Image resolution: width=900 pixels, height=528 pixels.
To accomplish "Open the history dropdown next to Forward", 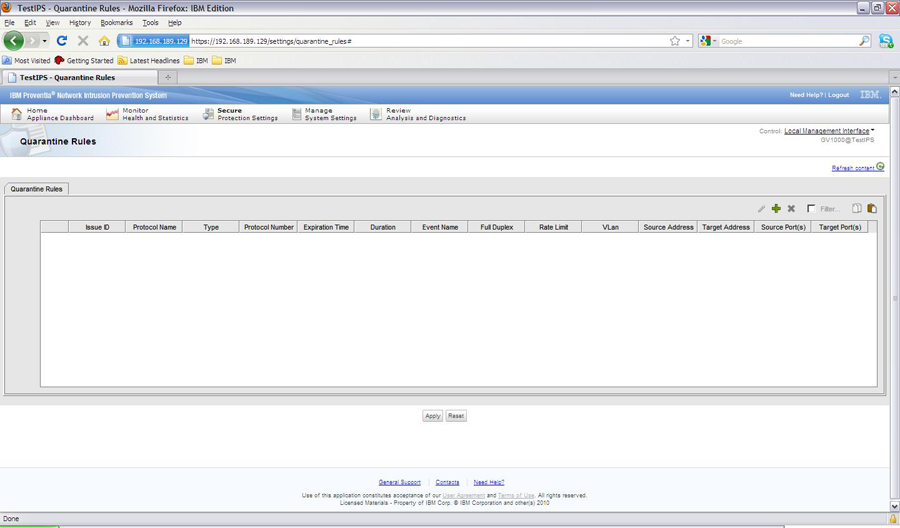I will click(45, 41).
